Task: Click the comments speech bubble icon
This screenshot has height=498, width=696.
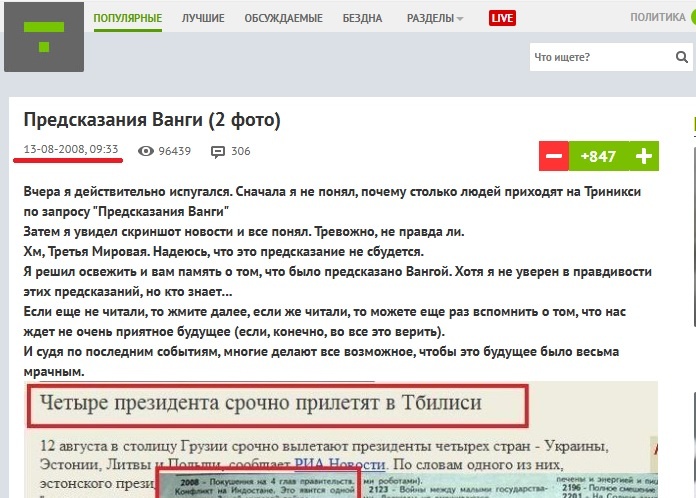Action: pyautogui.click(x=218, y=152)
